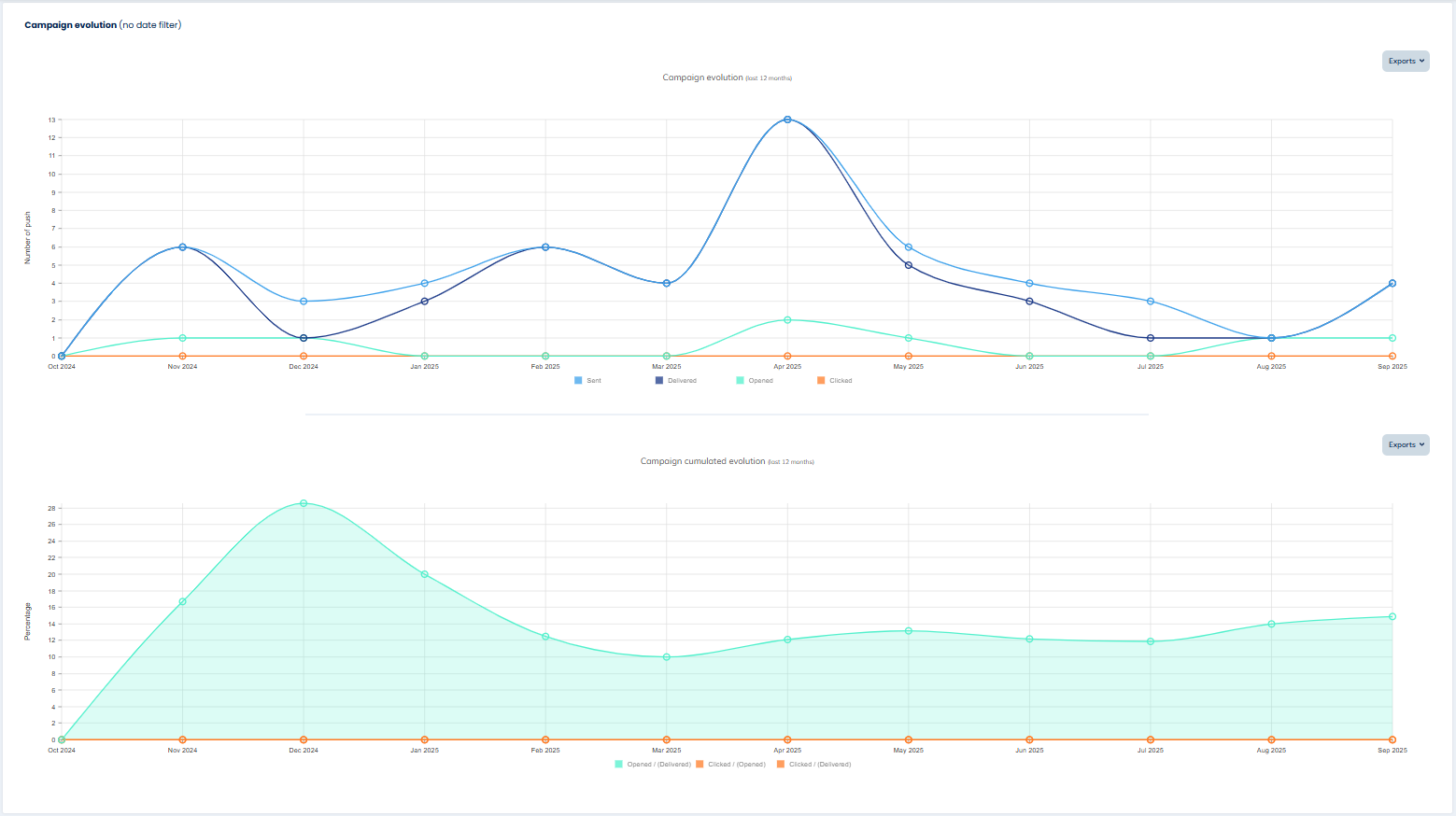Toggle the Delivered series legend label
This screenshot has width=1456, height=816.
[682, 381]
